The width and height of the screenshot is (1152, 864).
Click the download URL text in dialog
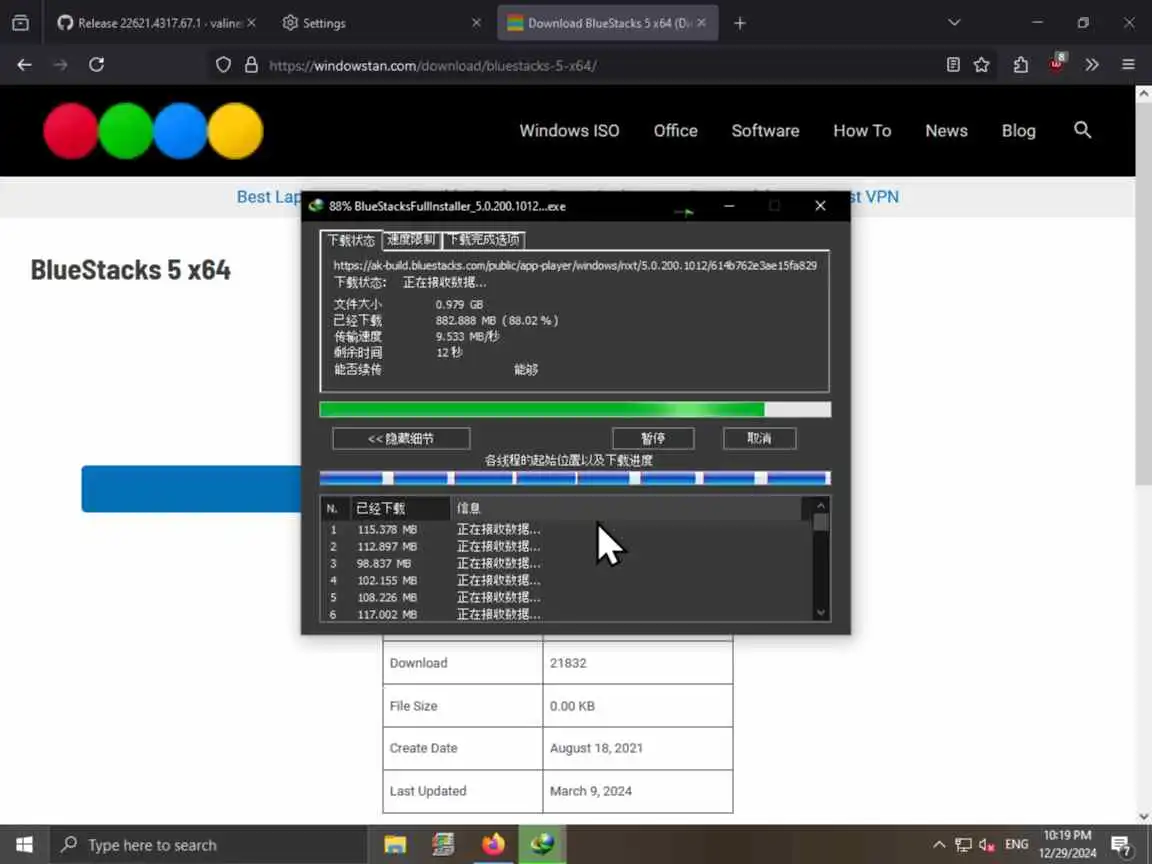point(575,265)
